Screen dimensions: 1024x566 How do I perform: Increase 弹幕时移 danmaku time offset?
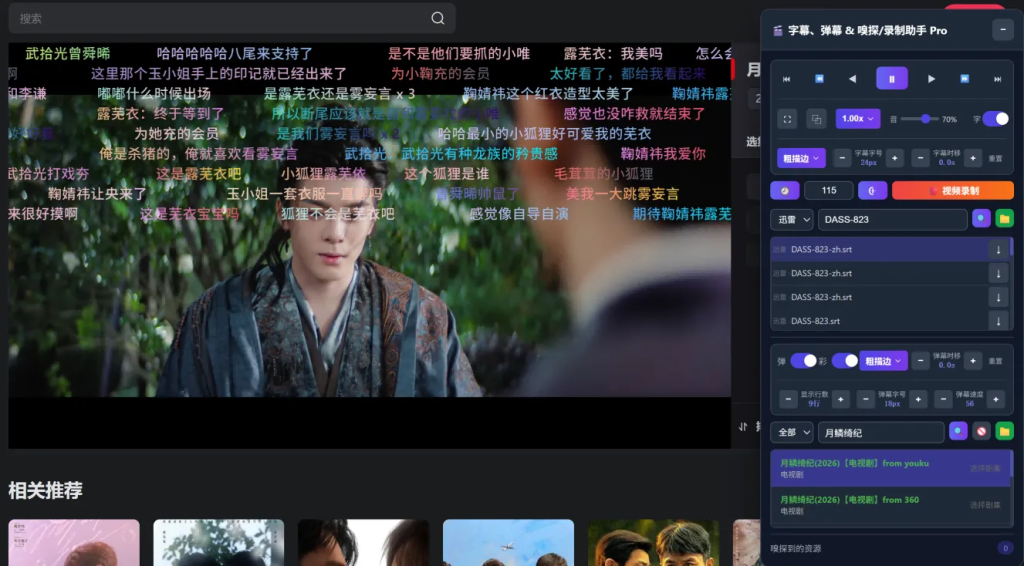pos(973,361)
